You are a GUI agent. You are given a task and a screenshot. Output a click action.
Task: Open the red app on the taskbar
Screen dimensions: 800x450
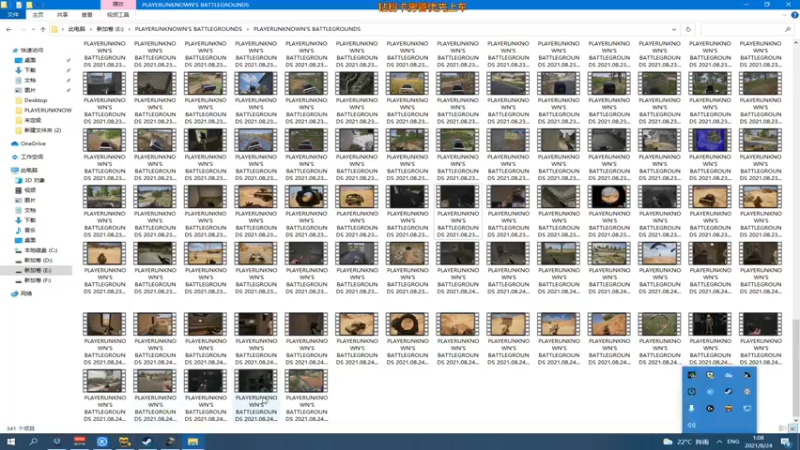pos(79,442)
